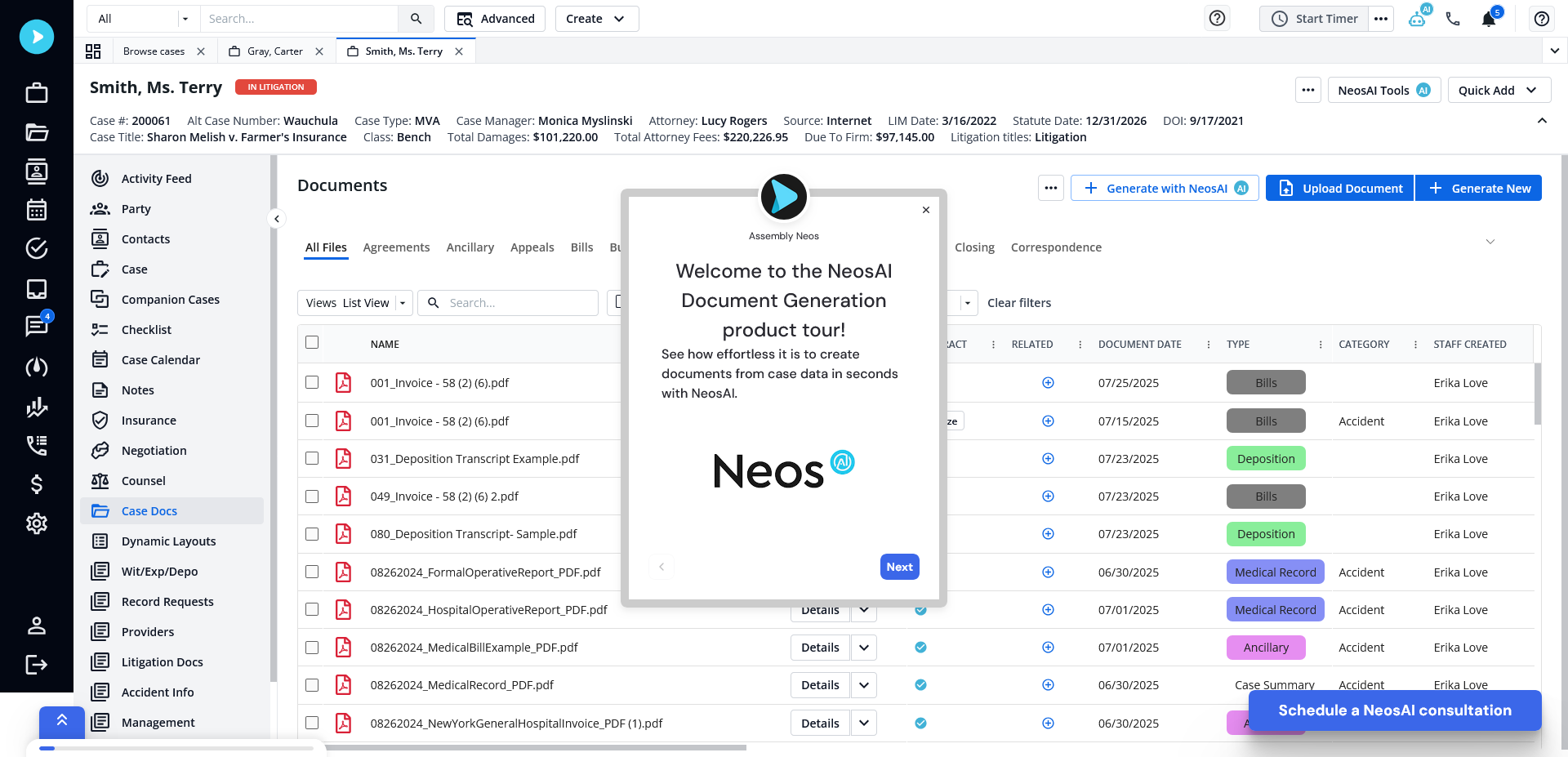The image size is (1568, 757).
Task: Open the Views List View dropdown arrow
Action: [401, 302]
